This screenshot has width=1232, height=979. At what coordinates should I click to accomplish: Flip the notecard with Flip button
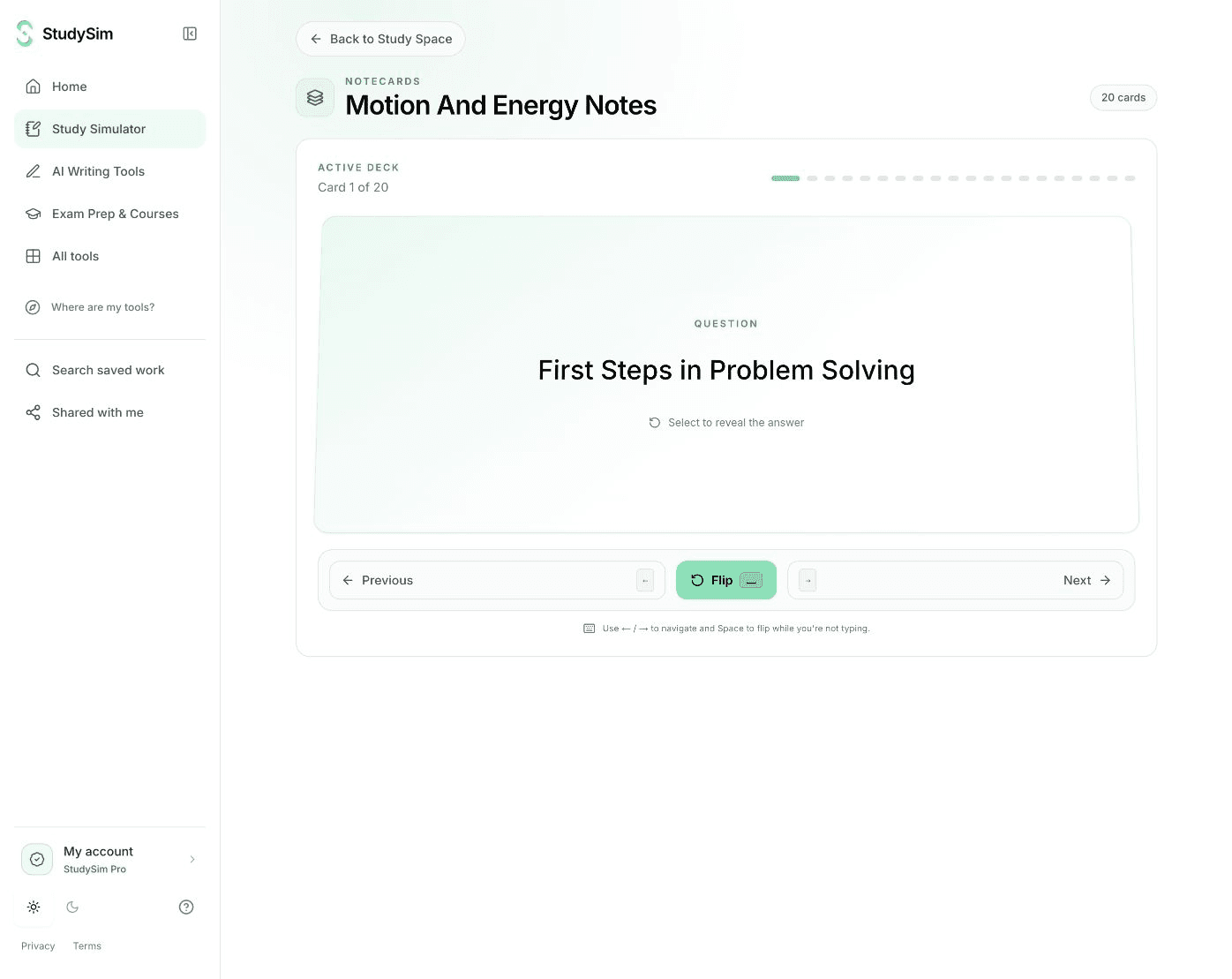click(726, 580)
